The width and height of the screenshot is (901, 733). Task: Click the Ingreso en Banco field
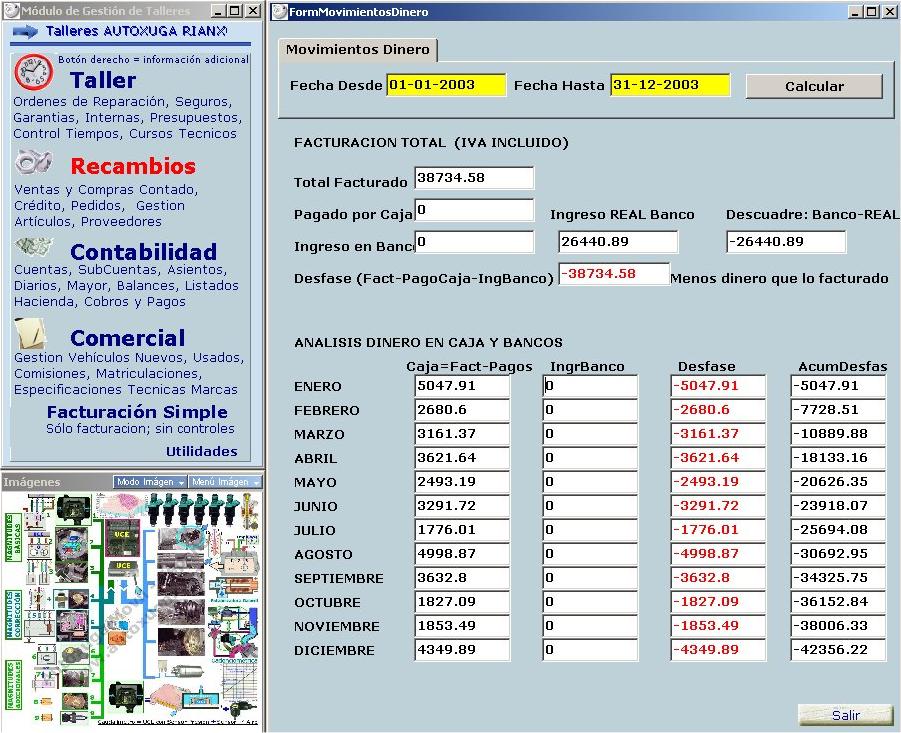pyautogui.click(x=474, y=242)
